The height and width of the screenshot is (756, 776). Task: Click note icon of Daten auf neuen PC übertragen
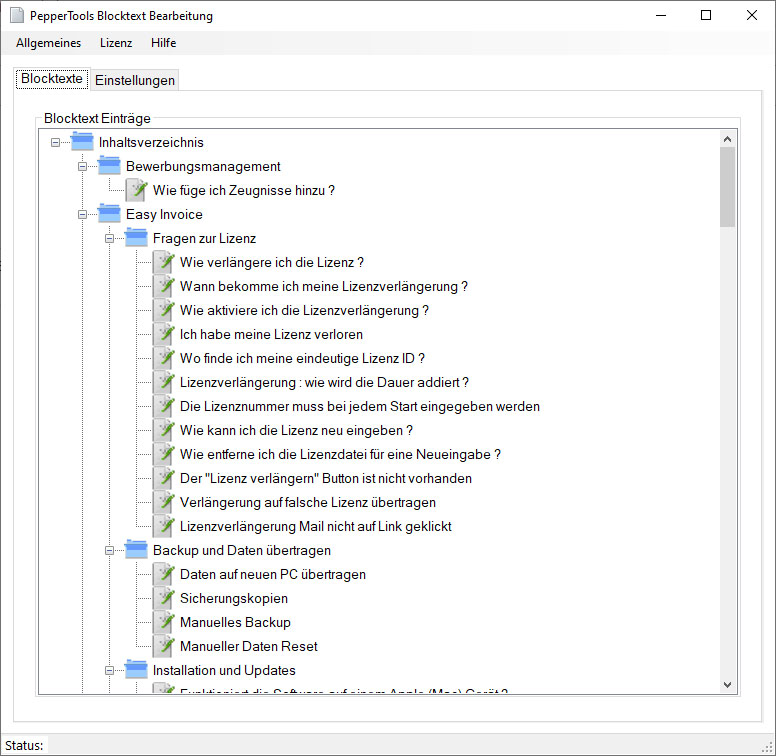point(164,574)
